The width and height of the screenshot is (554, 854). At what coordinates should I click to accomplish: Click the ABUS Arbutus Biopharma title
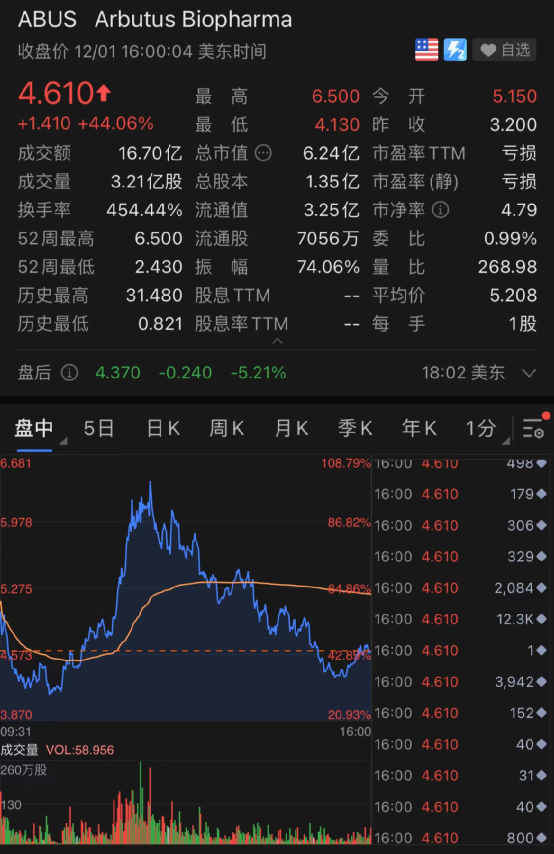(x=155, y=20)
